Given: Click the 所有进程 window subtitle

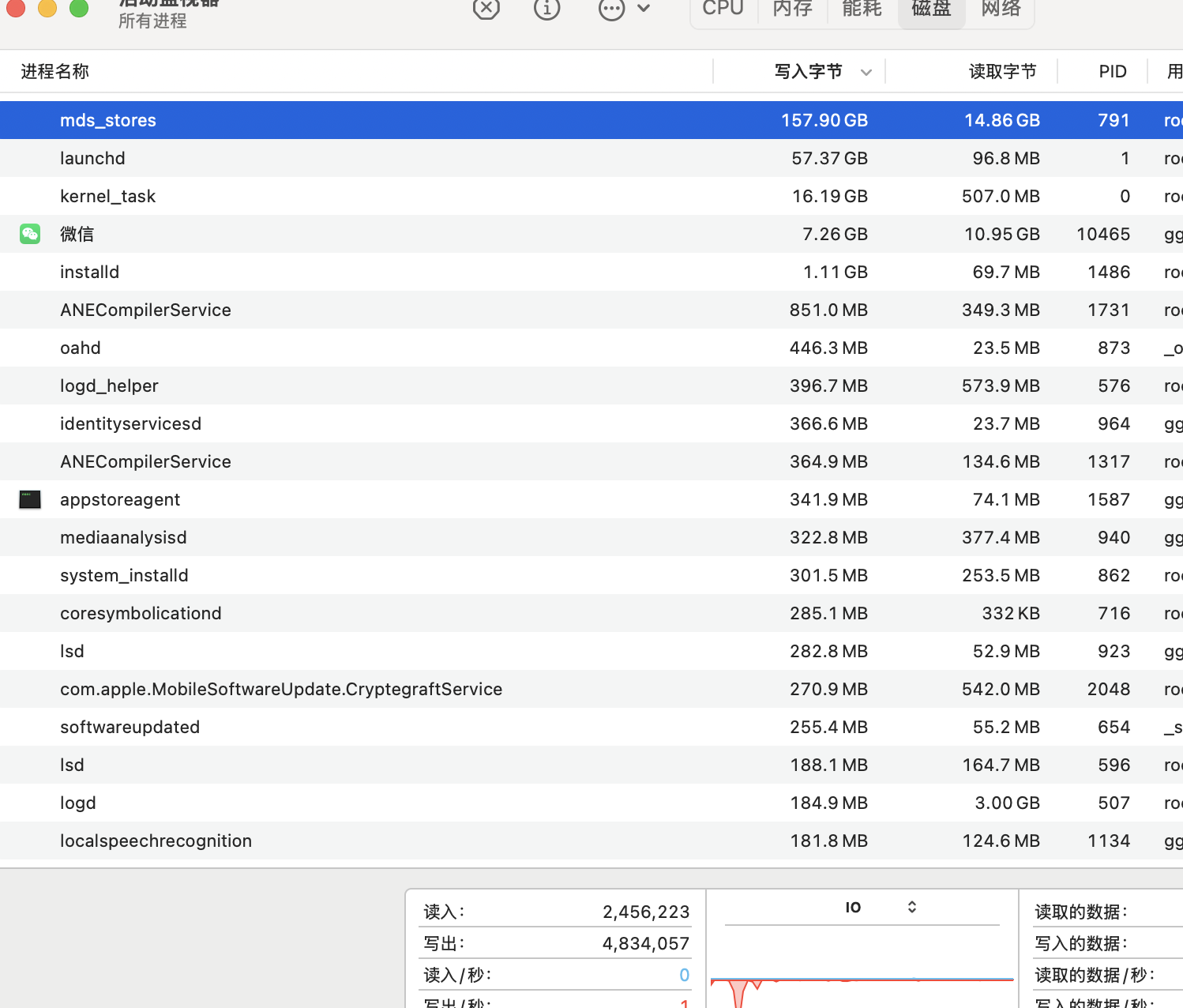Looking at the screenshot, I should click(152, 21).
